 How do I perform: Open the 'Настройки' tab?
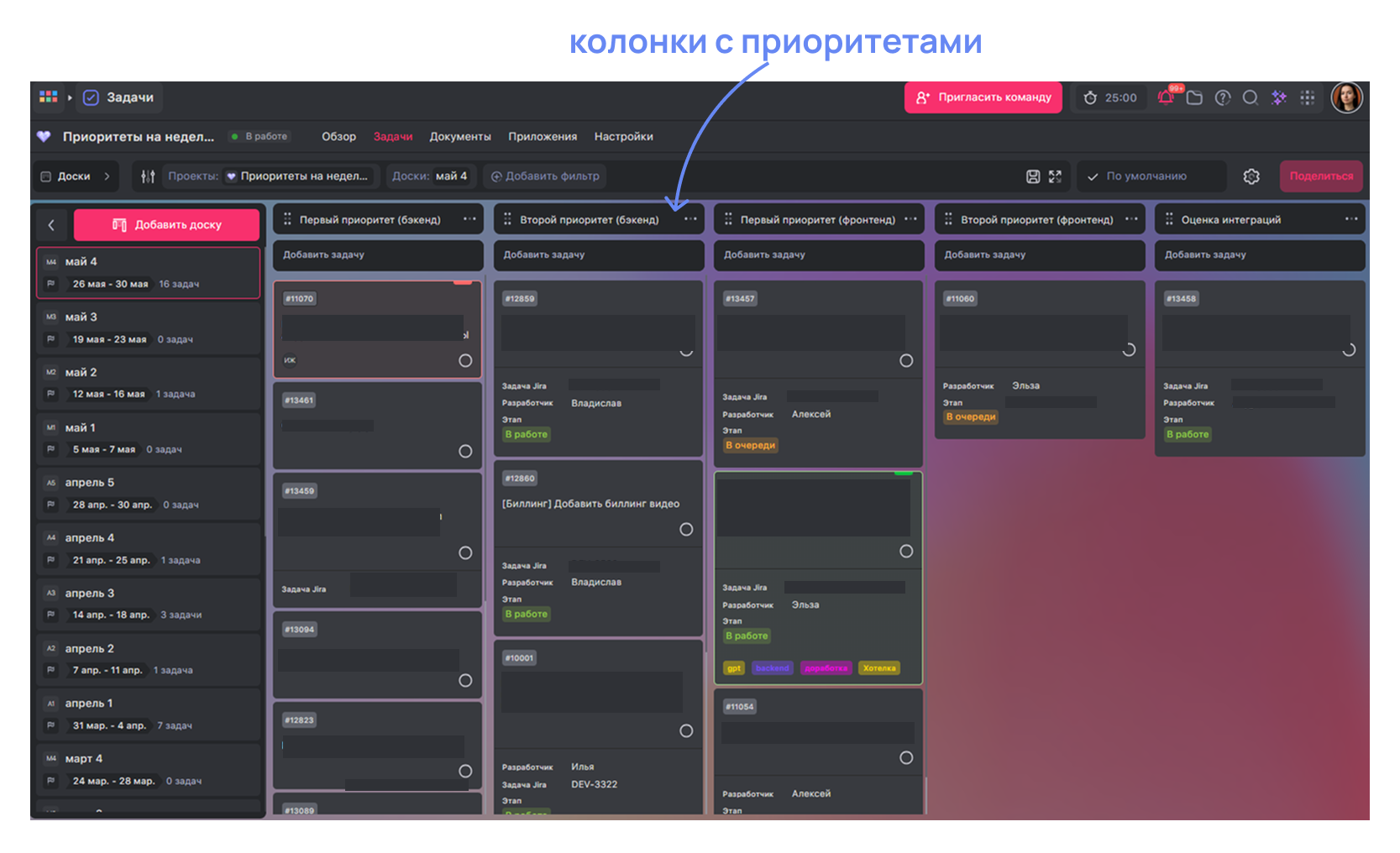(x=623, y=136)
